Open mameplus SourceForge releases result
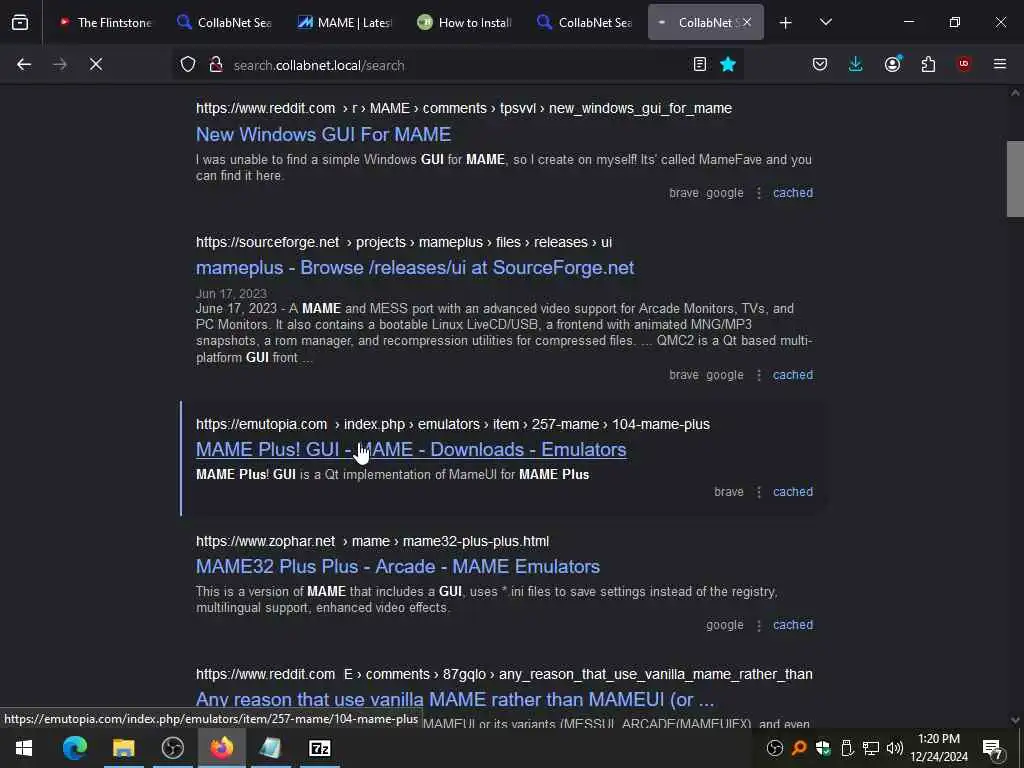The height and width of the screenshot is (768, 1024). (x=415, y=268)
